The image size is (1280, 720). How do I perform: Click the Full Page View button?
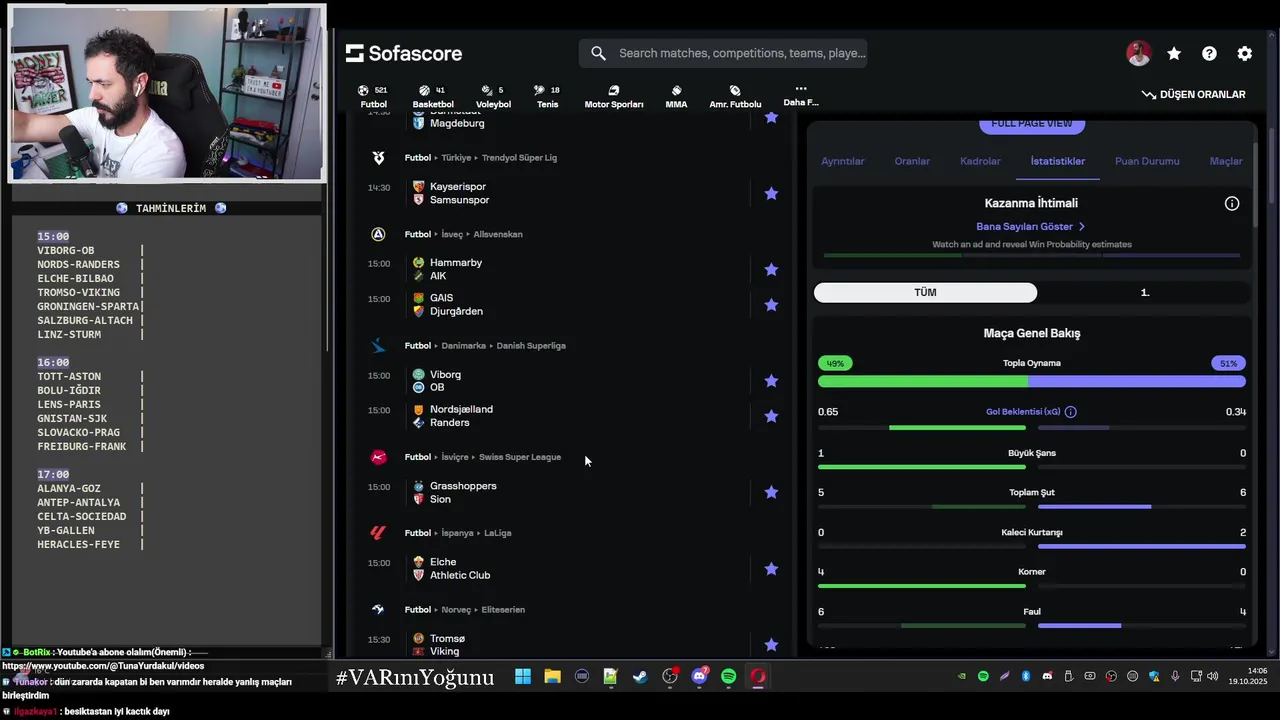tap(1032, 124)
